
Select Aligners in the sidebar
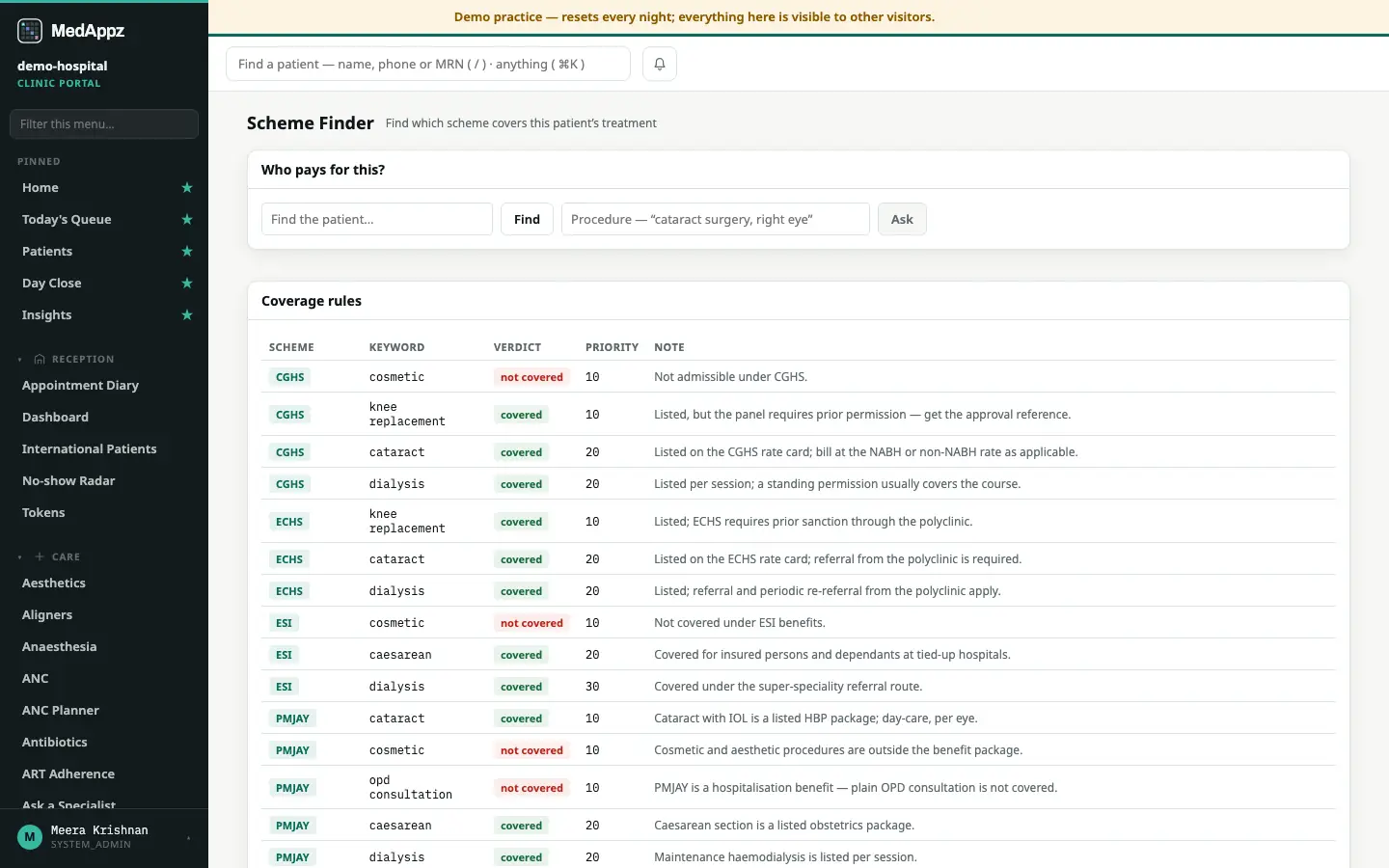(x=47, y=615)
